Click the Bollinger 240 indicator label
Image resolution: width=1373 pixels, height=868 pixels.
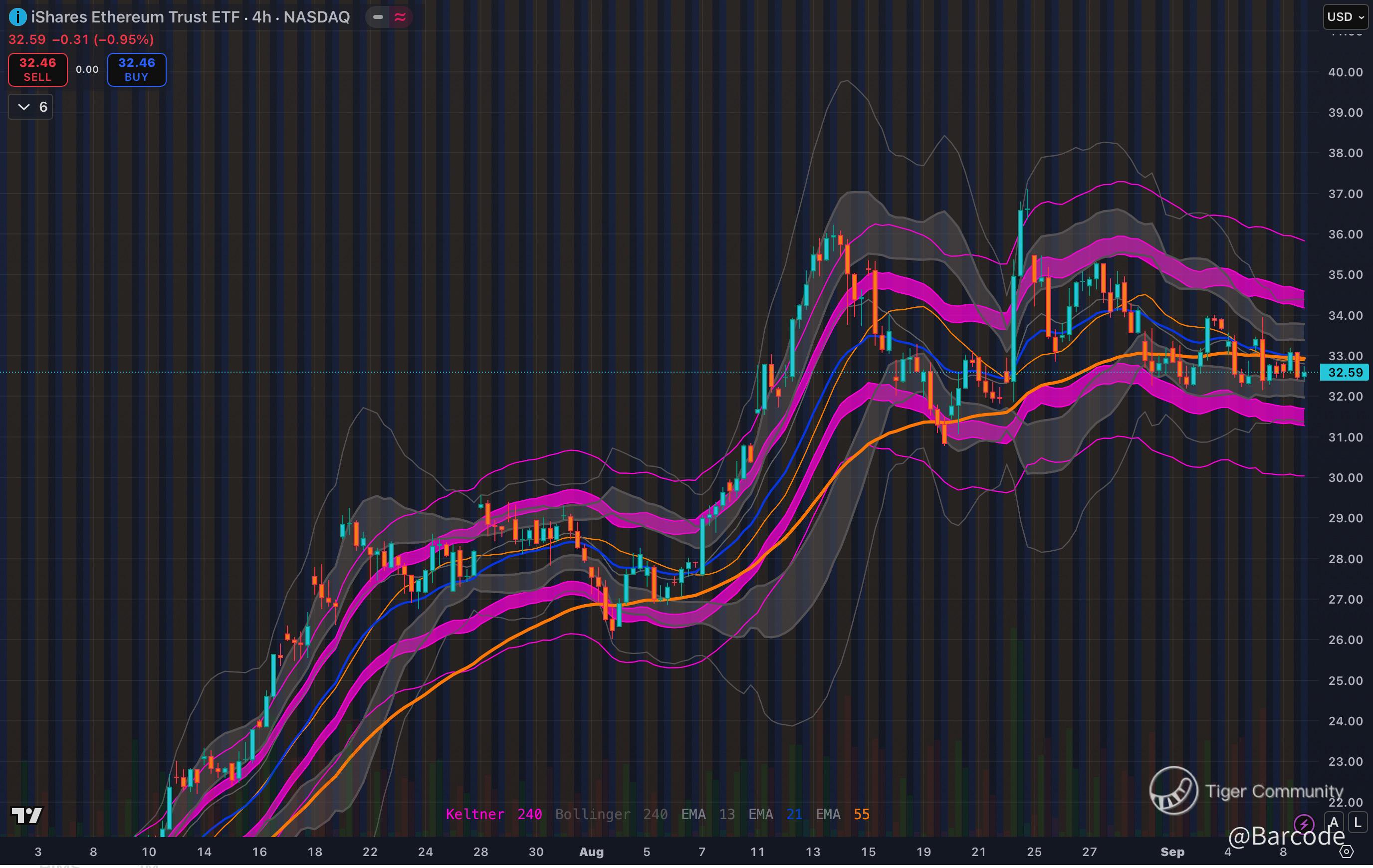point(611,815)
